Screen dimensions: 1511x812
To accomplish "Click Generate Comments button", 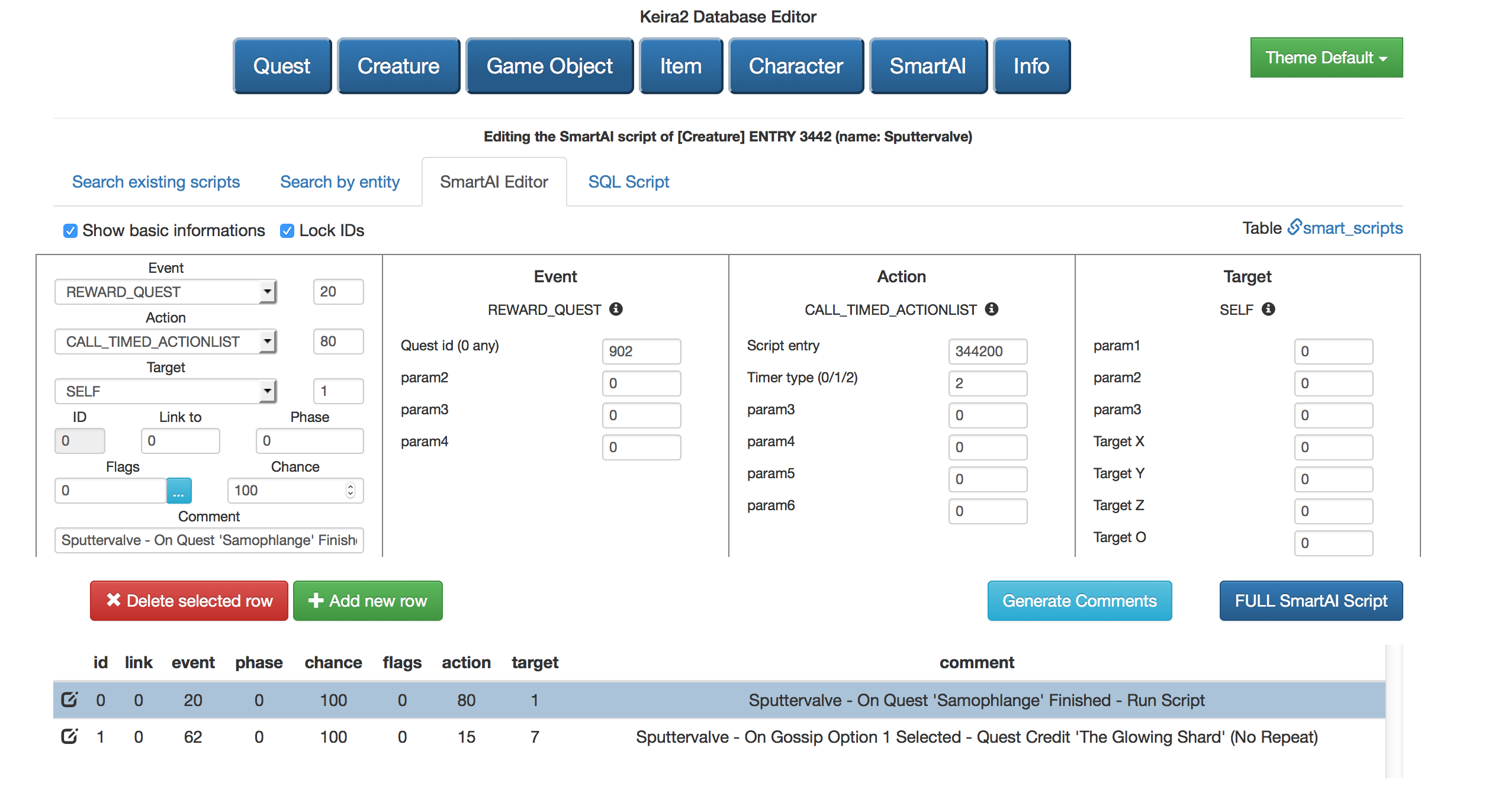I will (1079, 601).
